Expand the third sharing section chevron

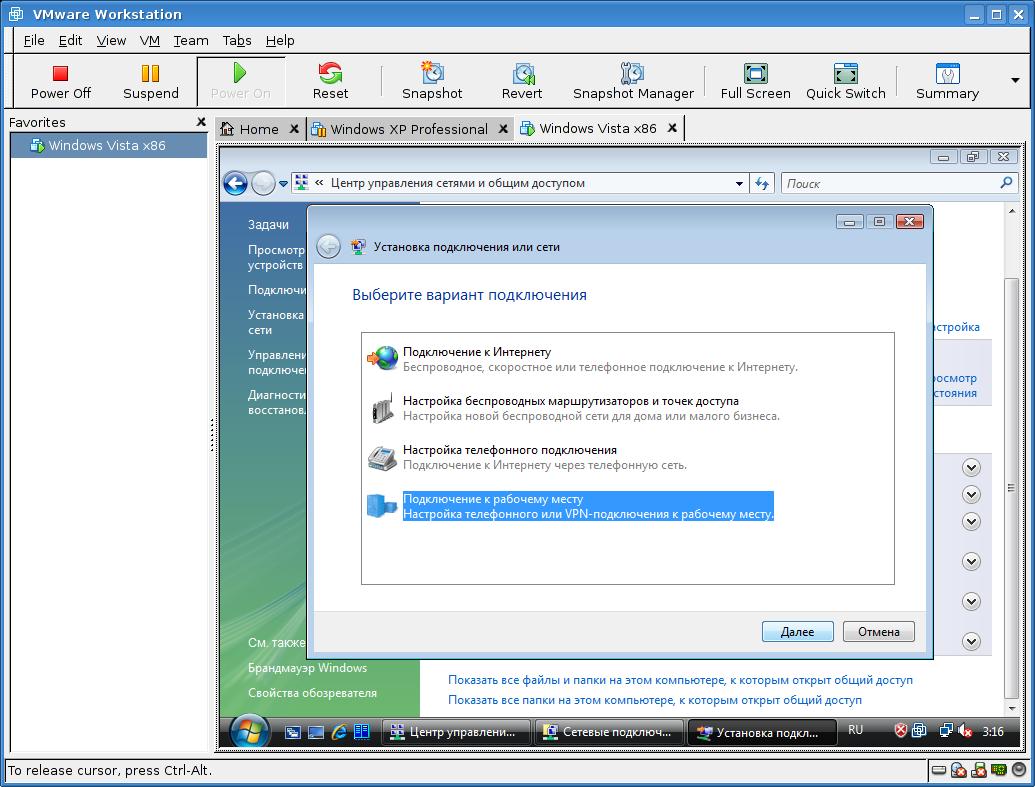coord(971,522)
